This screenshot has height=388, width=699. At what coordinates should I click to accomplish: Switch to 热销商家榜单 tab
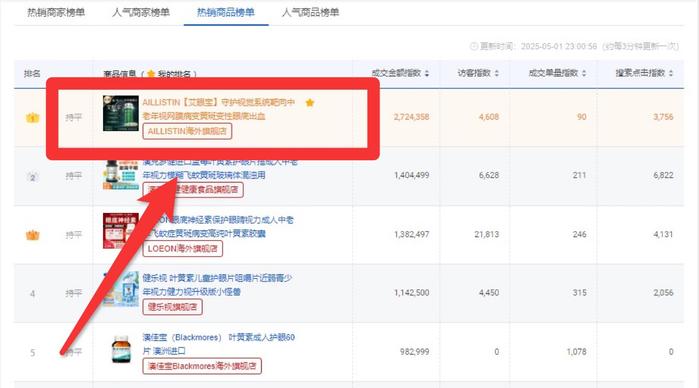tap(56, 12)
